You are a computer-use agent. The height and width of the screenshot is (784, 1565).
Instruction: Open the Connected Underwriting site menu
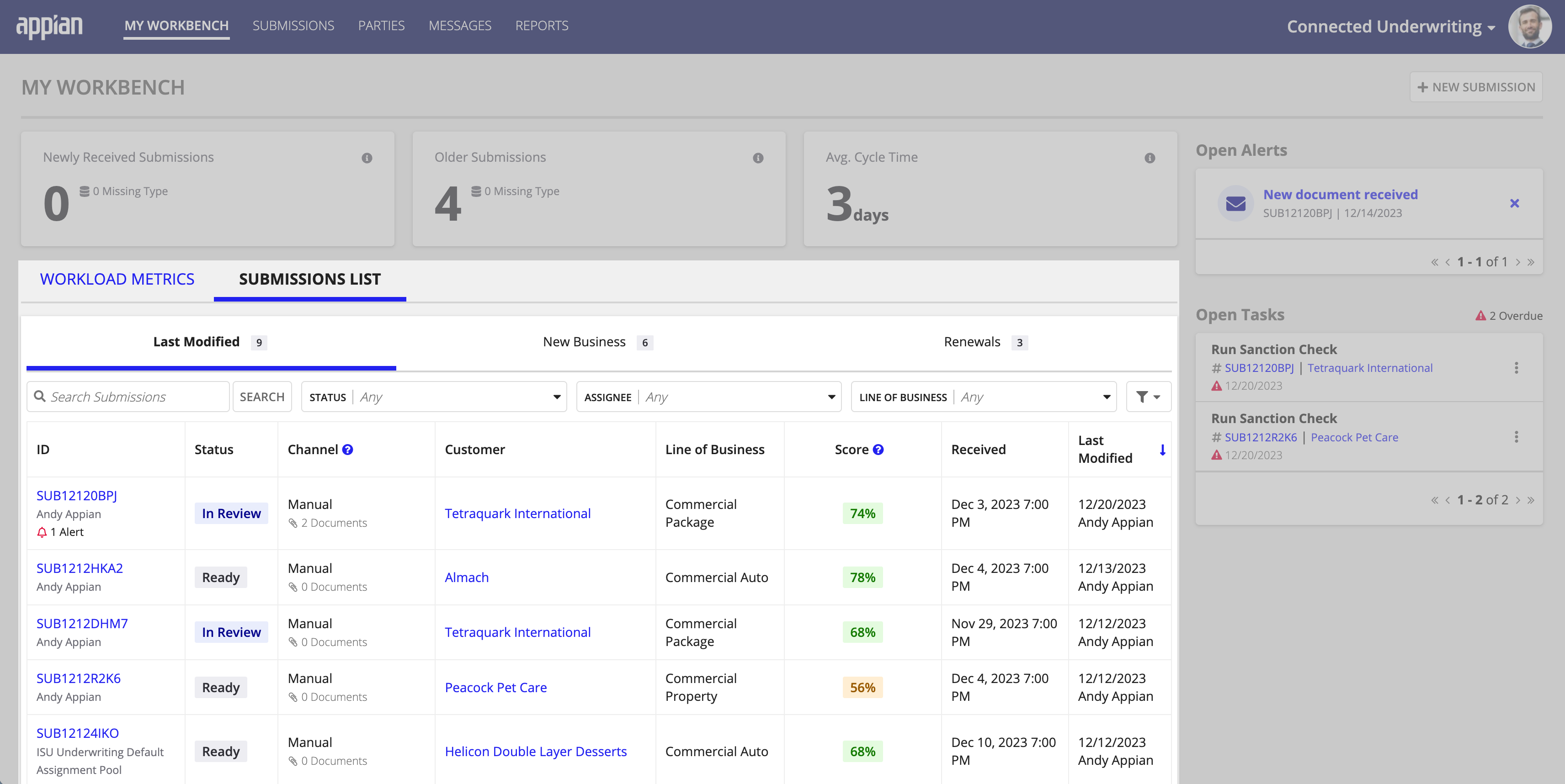pos(1391,26)
